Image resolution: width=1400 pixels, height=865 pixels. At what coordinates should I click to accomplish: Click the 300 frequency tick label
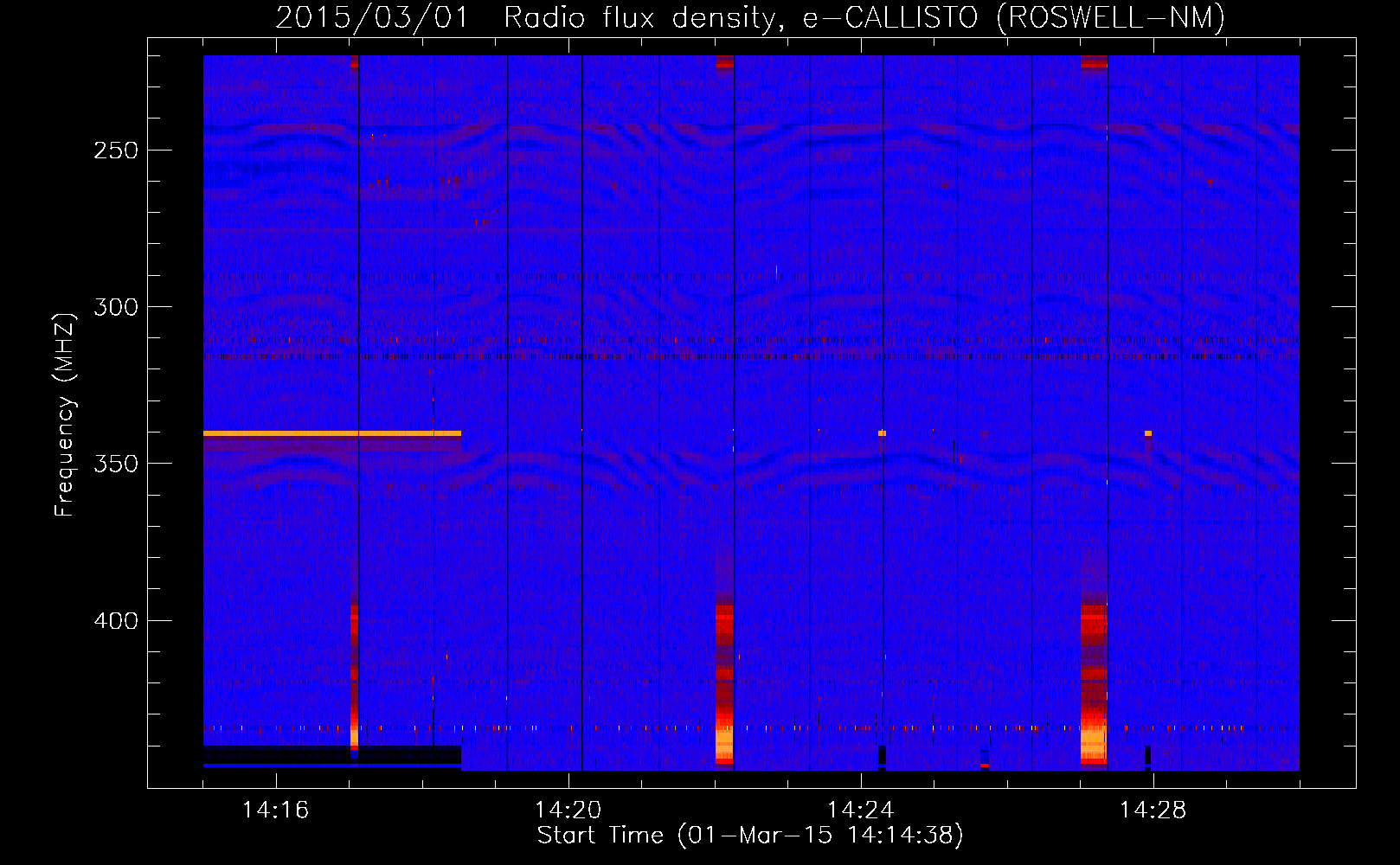point(116,306)
